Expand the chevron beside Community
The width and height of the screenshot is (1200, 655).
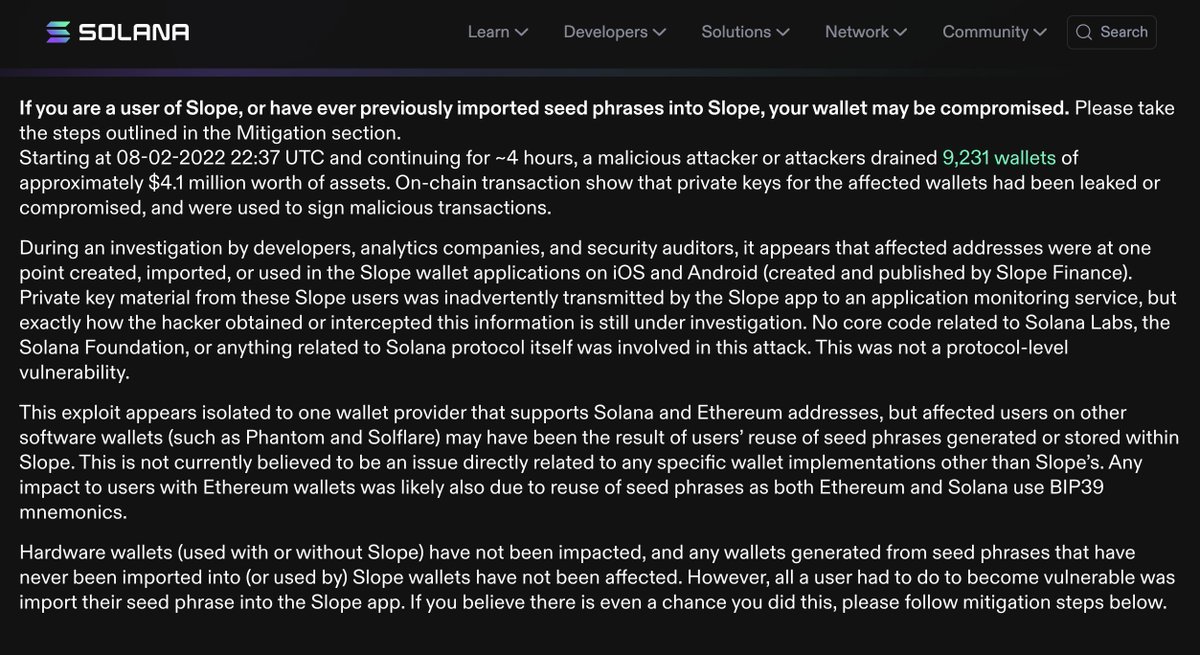click(x=1040, y=32)
